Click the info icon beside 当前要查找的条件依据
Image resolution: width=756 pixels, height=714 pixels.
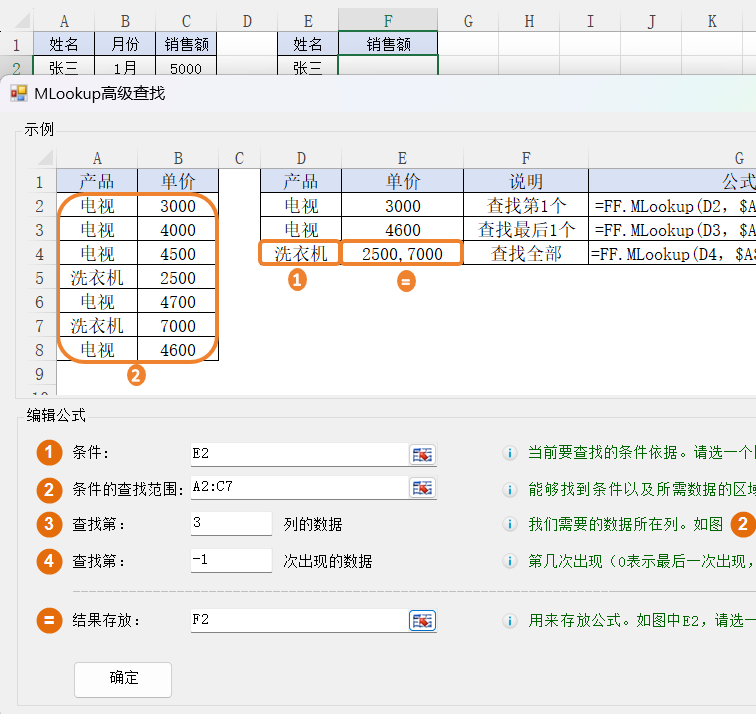(x=510, y=454)
